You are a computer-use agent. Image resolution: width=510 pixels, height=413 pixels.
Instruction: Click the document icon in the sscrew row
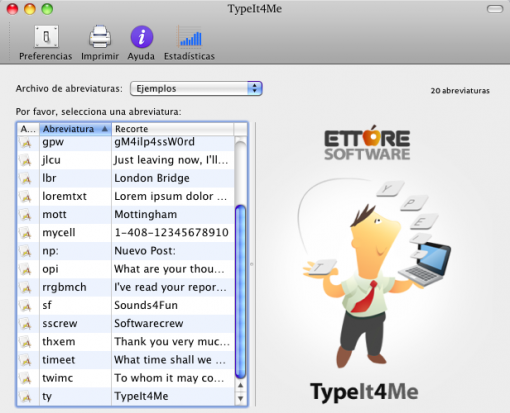[x=26, y=324]
